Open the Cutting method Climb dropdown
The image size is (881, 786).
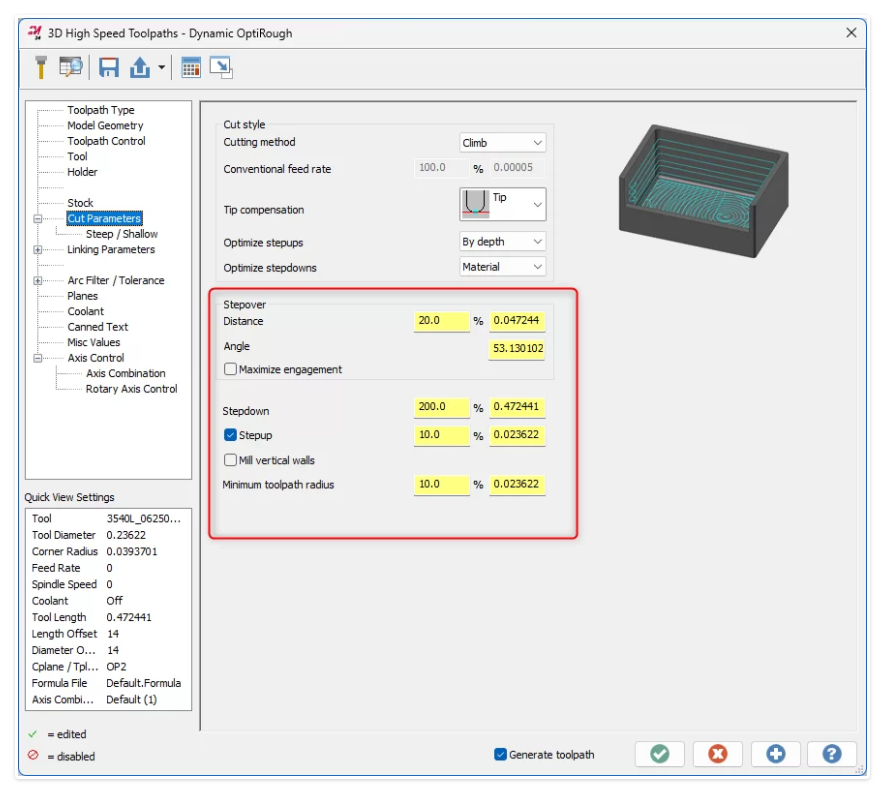coord(502,143)
